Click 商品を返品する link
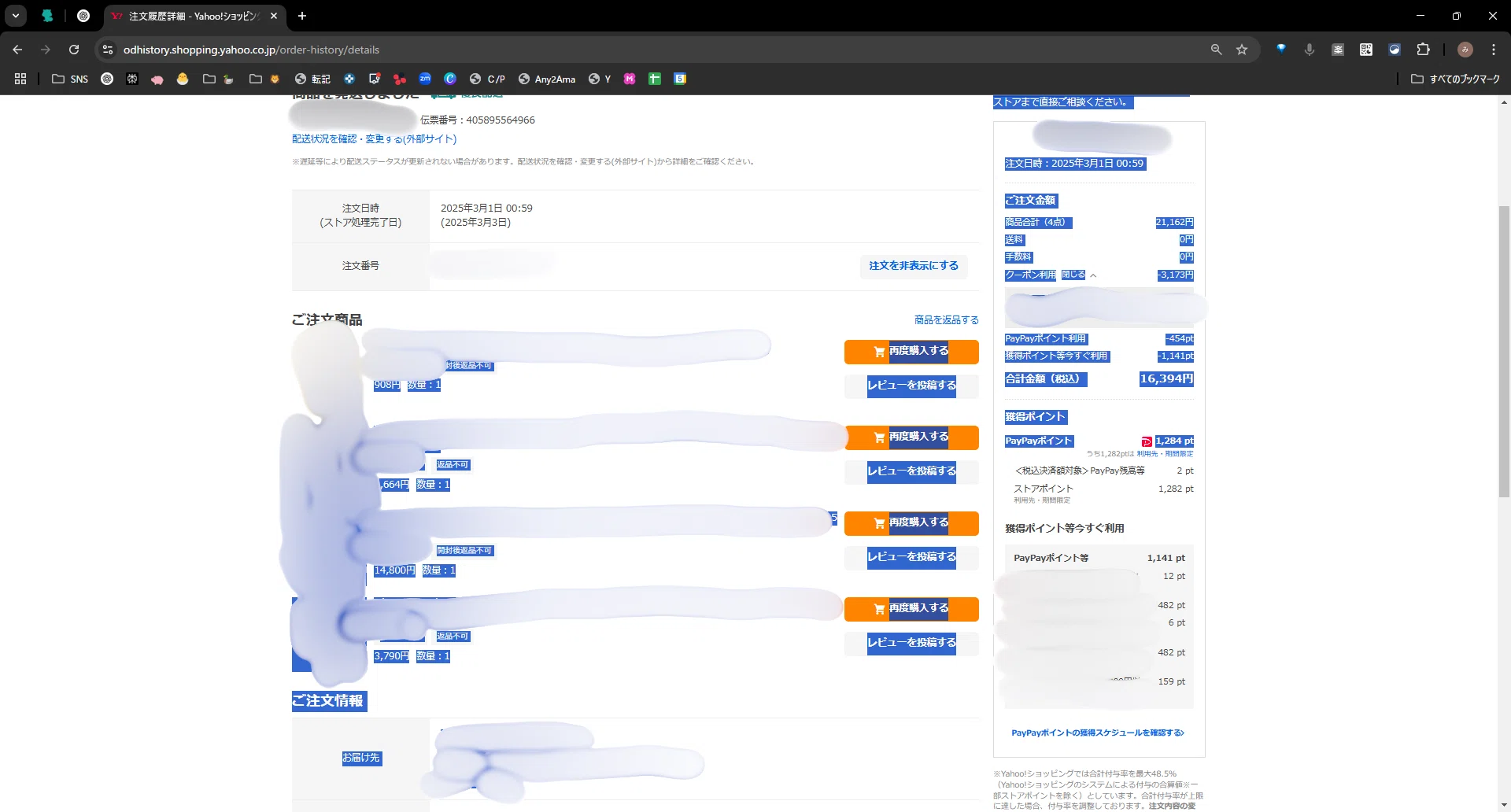 (x=947, y=319)
